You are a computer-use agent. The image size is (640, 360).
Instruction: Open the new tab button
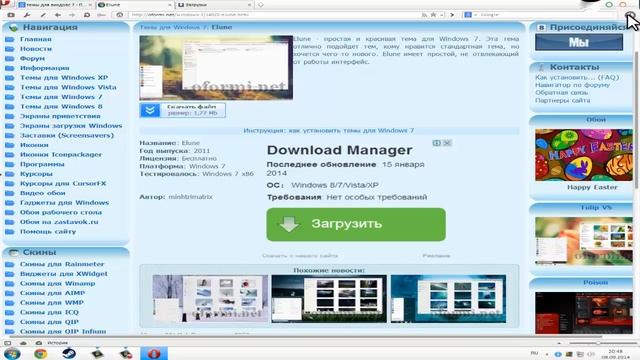(260, 5)
